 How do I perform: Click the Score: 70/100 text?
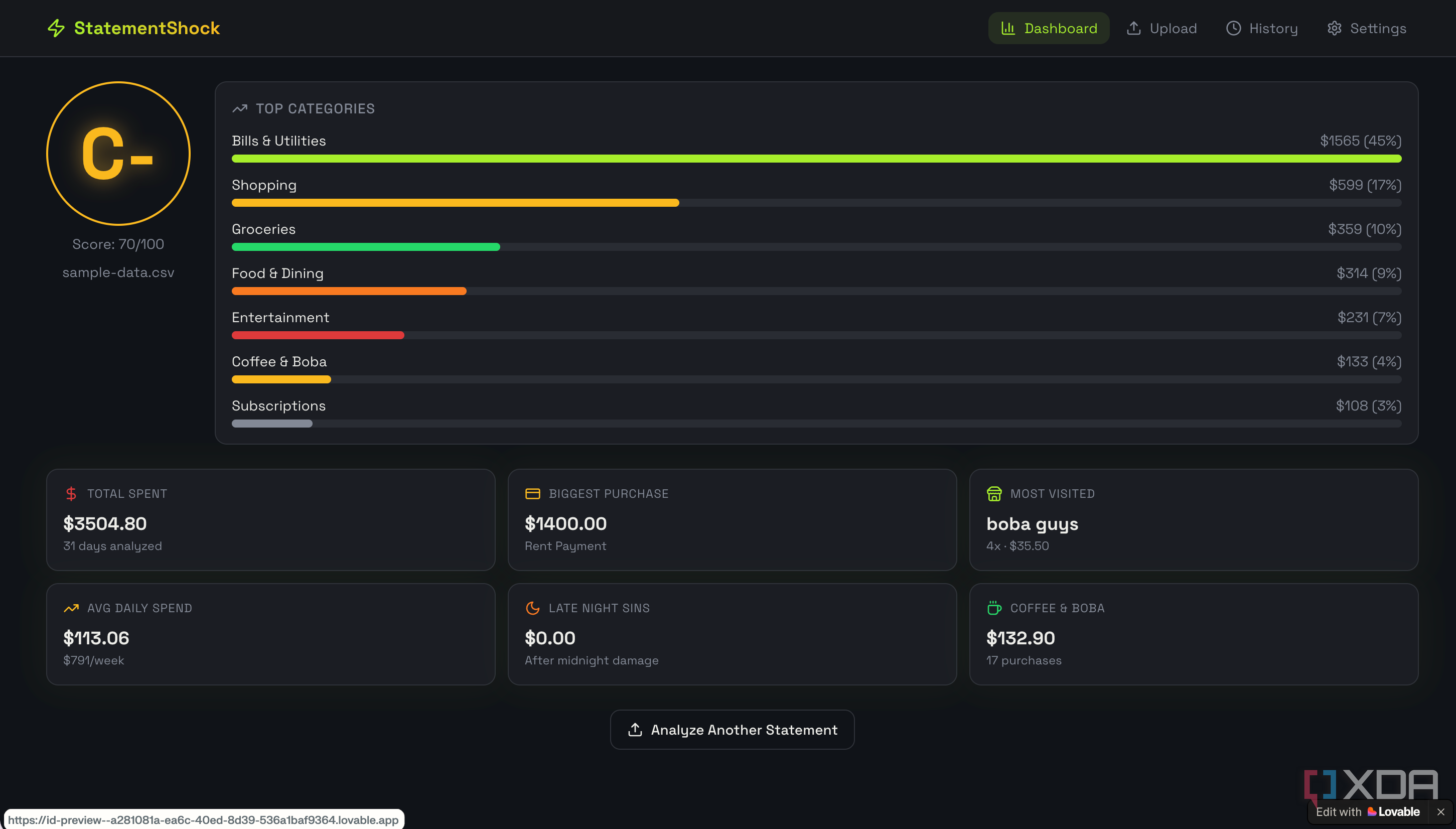(118, 244)
